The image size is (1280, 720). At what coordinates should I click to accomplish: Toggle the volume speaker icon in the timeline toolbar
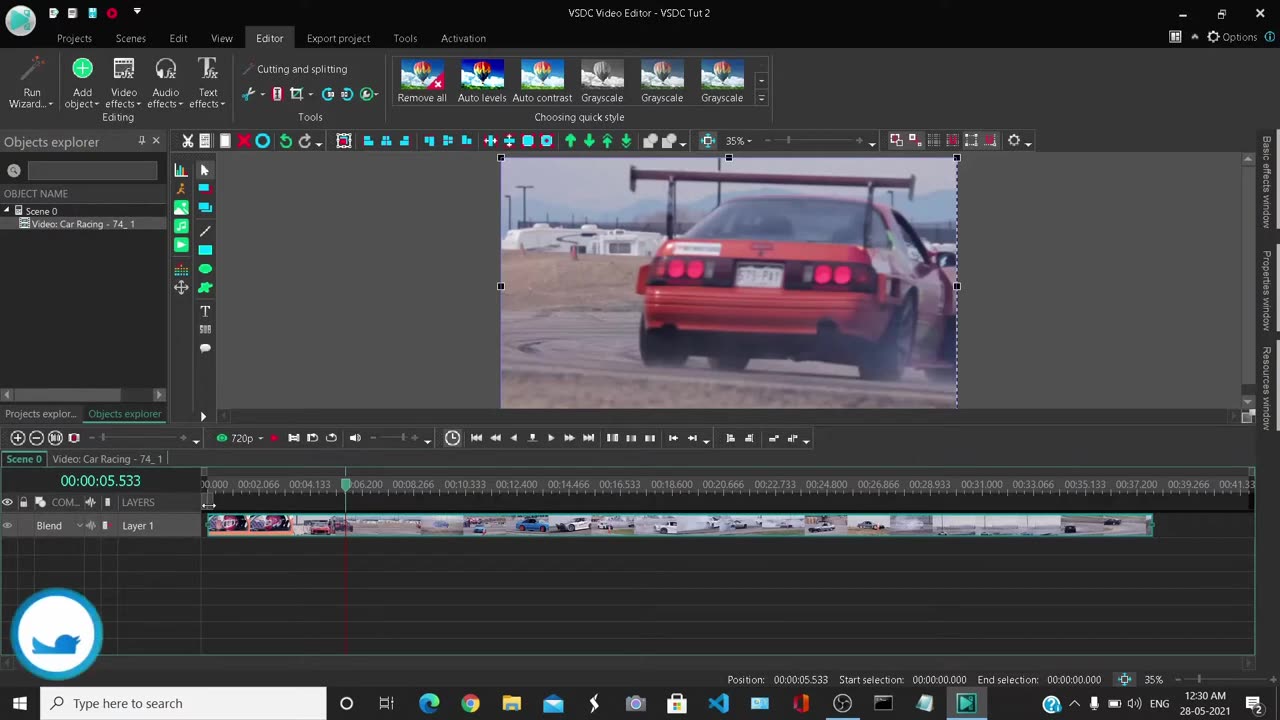point(355,438)
